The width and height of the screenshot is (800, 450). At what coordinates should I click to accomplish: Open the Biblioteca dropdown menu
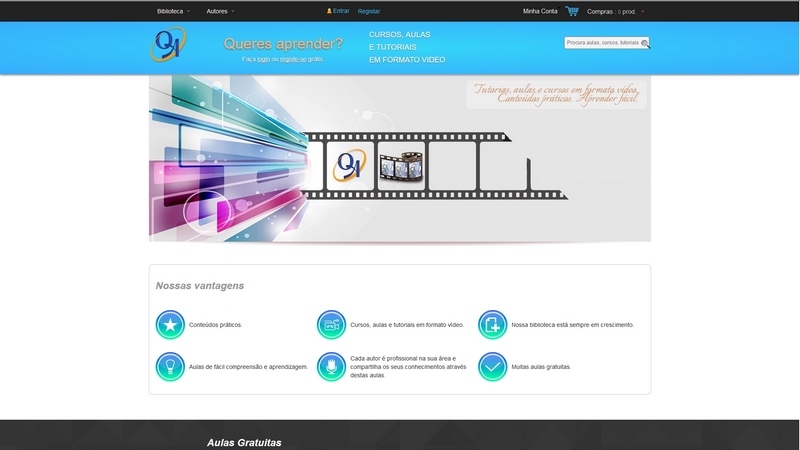click(173, 11)
